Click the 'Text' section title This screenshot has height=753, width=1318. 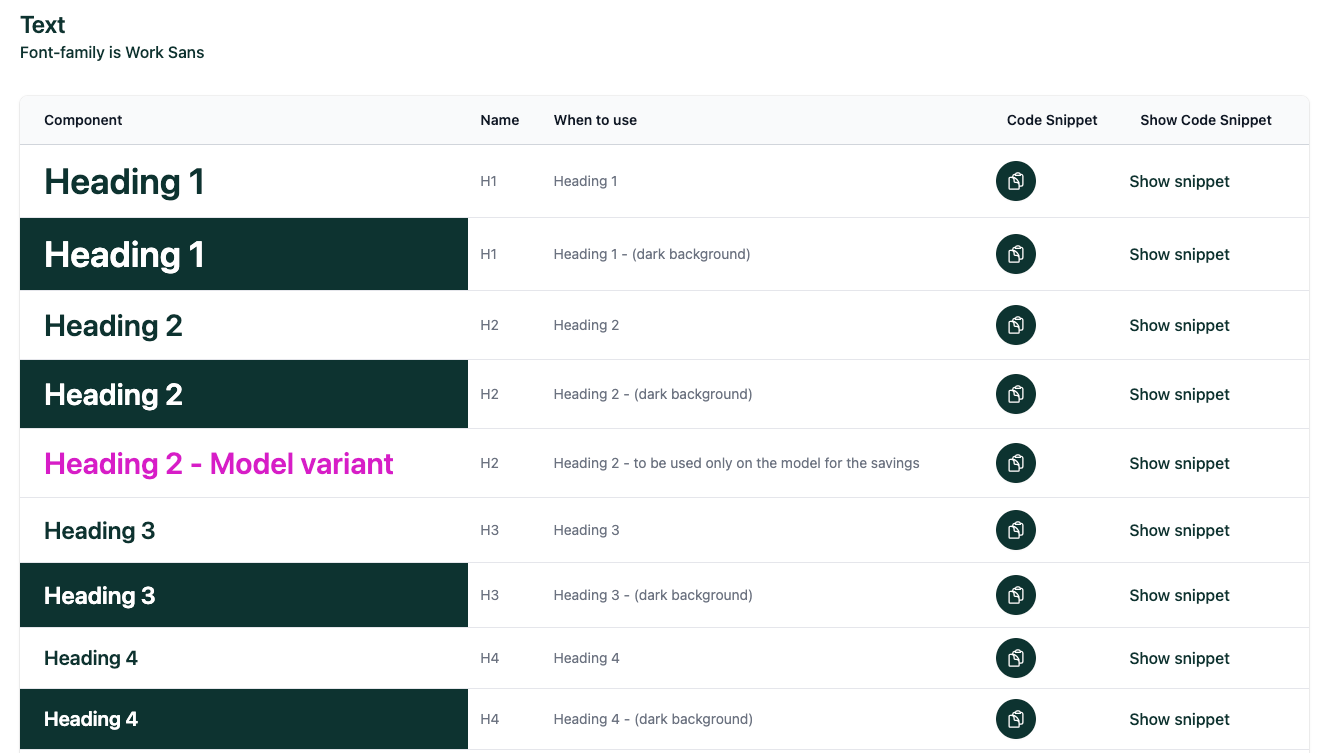click(x=43, y=25)
